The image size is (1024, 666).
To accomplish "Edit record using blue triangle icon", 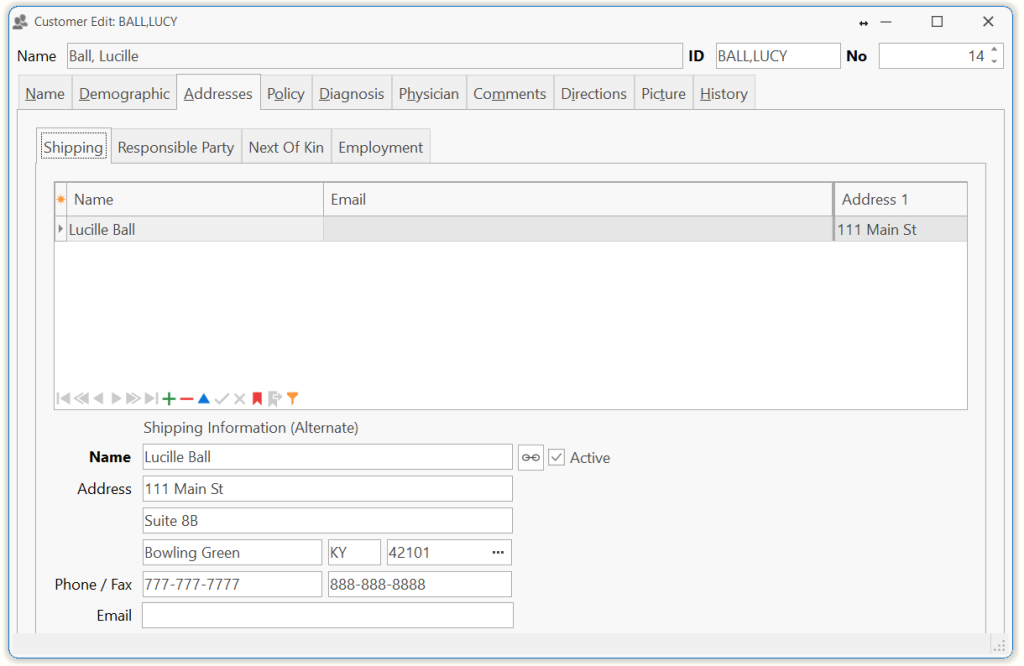I will tap(204, 398).
